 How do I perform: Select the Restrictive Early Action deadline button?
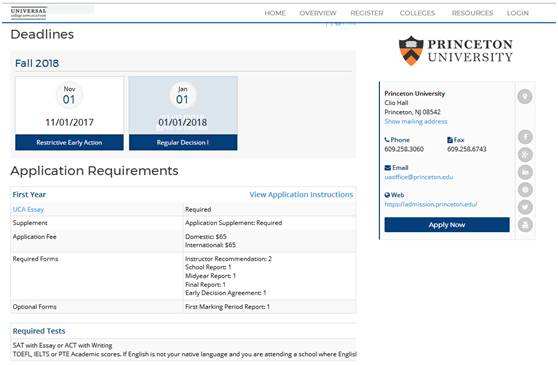click(x=69, y=142)
